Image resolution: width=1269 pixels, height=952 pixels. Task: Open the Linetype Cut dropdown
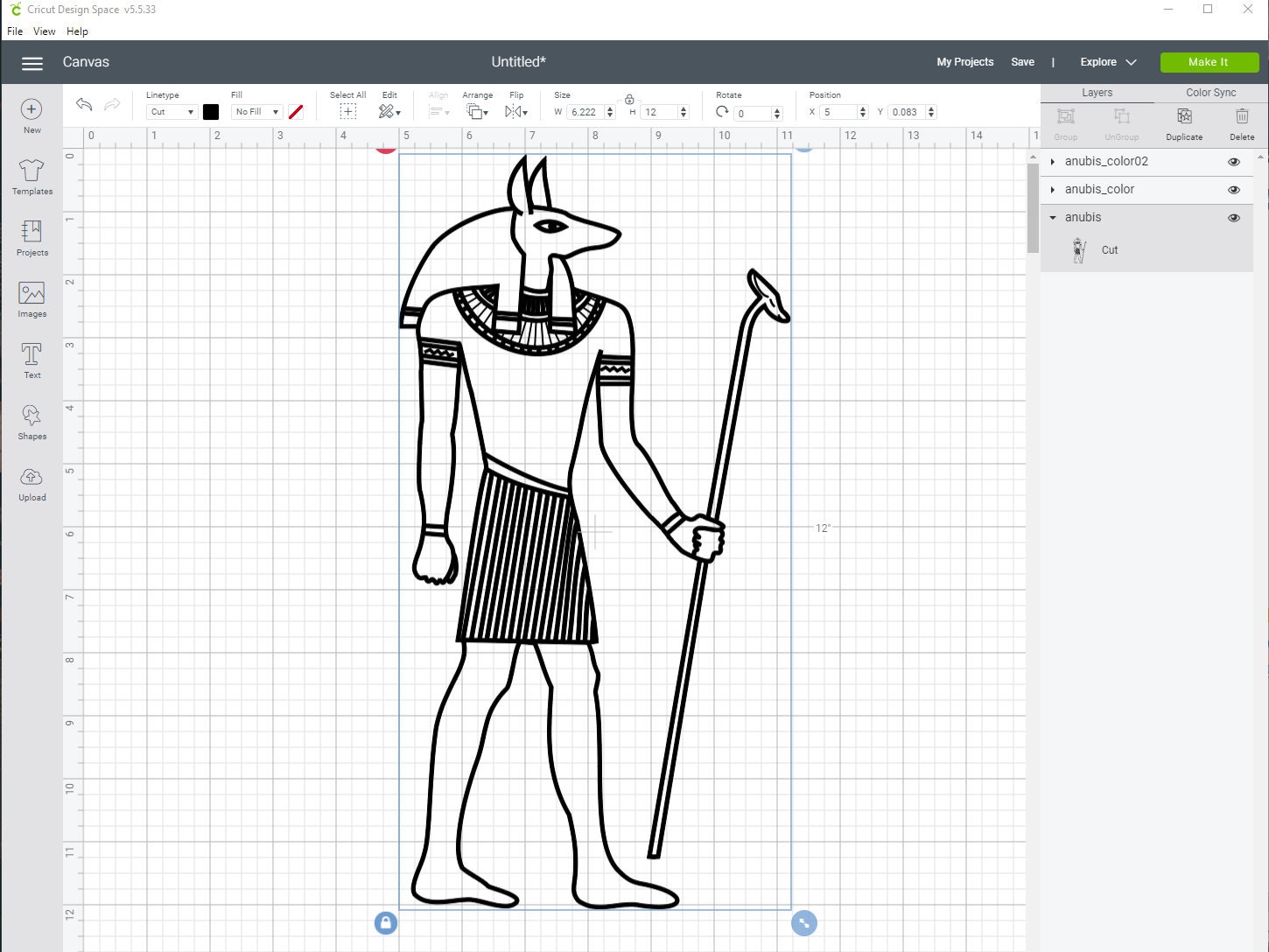172,112
